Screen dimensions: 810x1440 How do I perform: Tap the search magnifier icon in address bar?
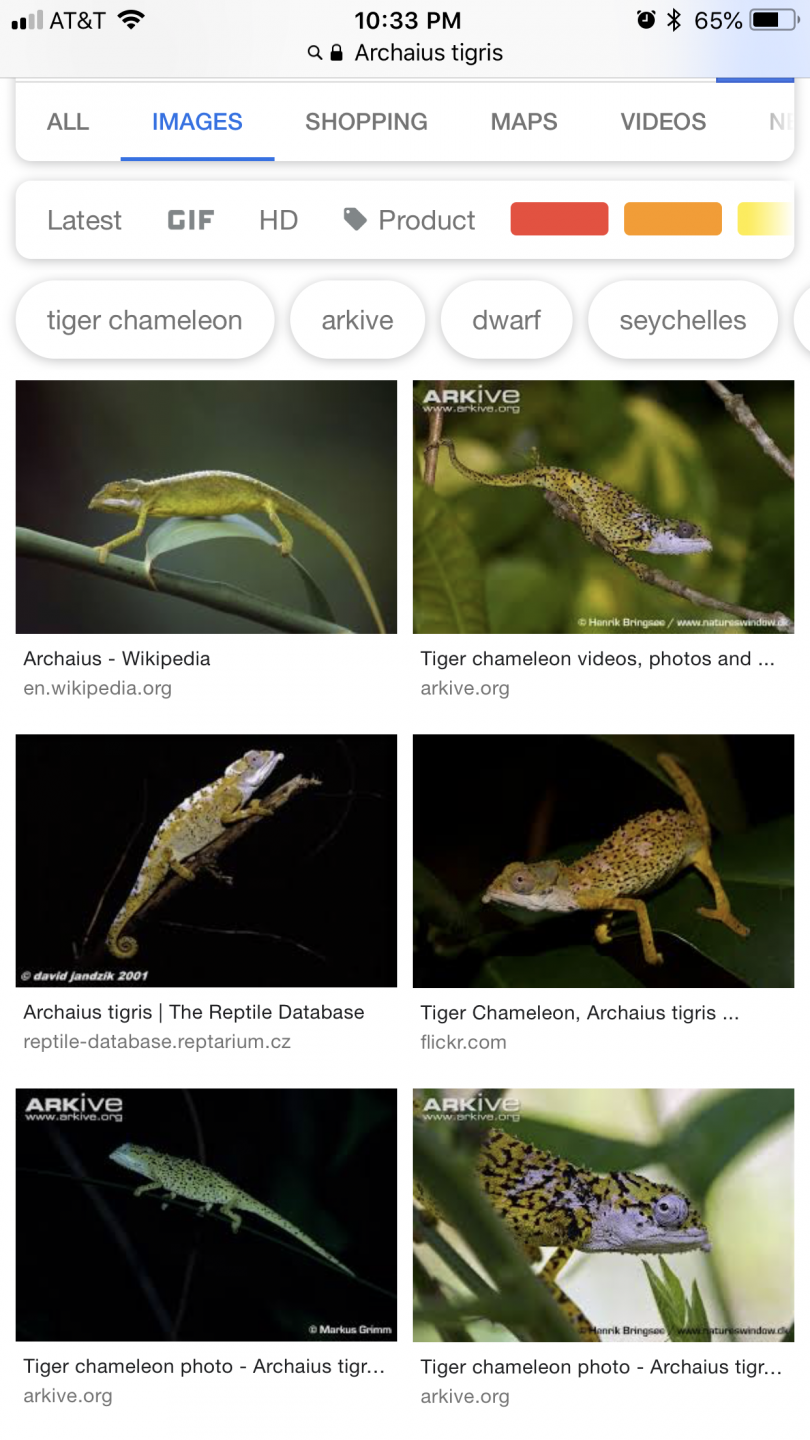314,53
